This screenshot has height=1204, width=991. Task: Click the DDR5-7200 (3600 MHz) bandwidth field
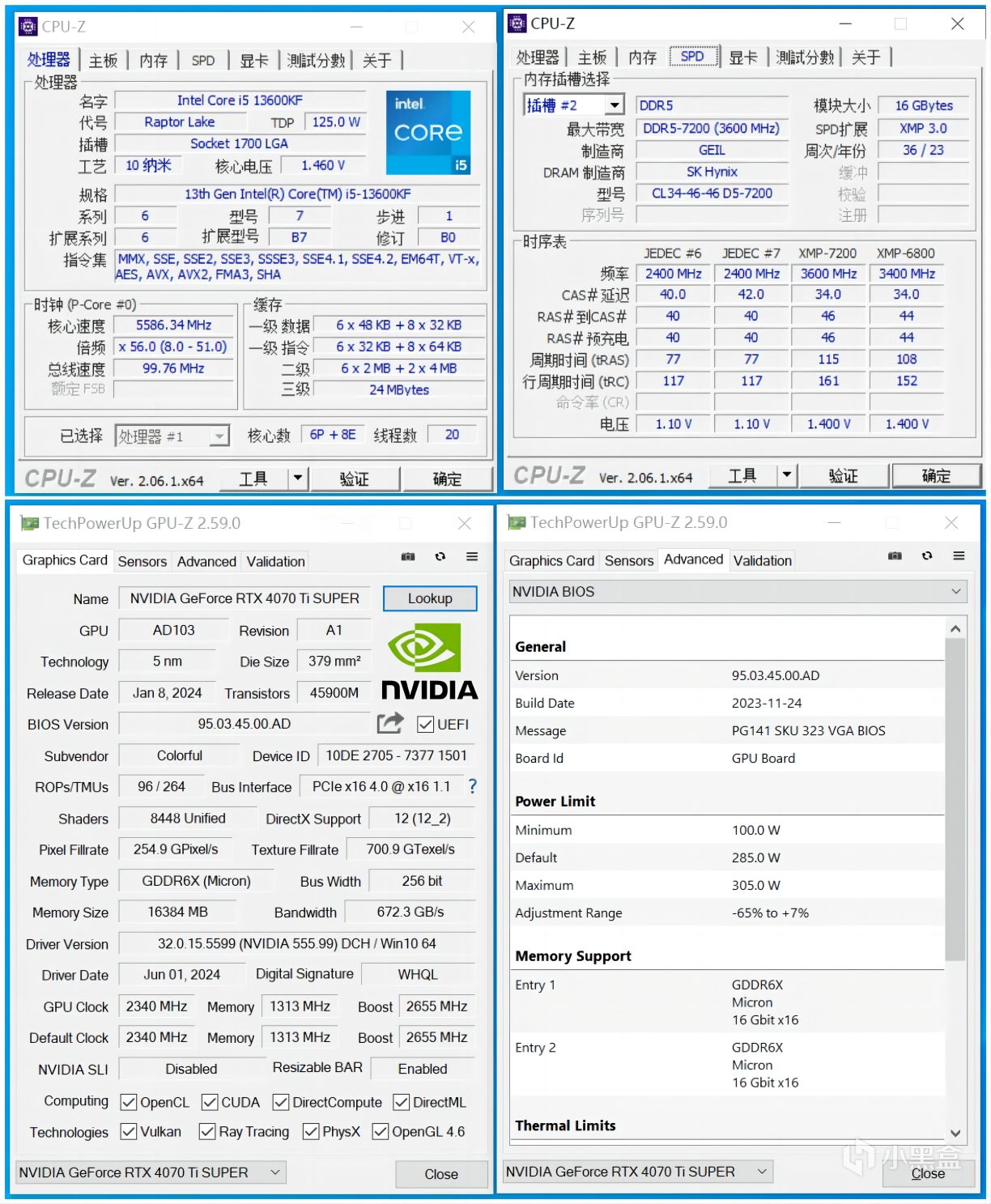tap(712, 128)
